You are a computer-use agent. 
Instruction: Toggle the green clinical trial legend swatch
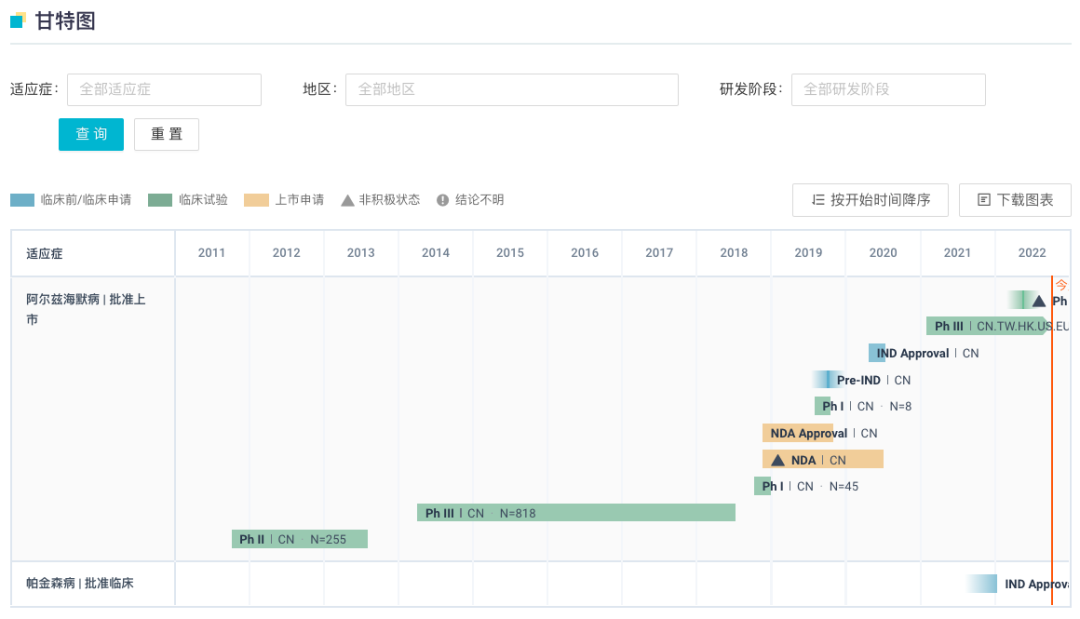coord(160,200)
